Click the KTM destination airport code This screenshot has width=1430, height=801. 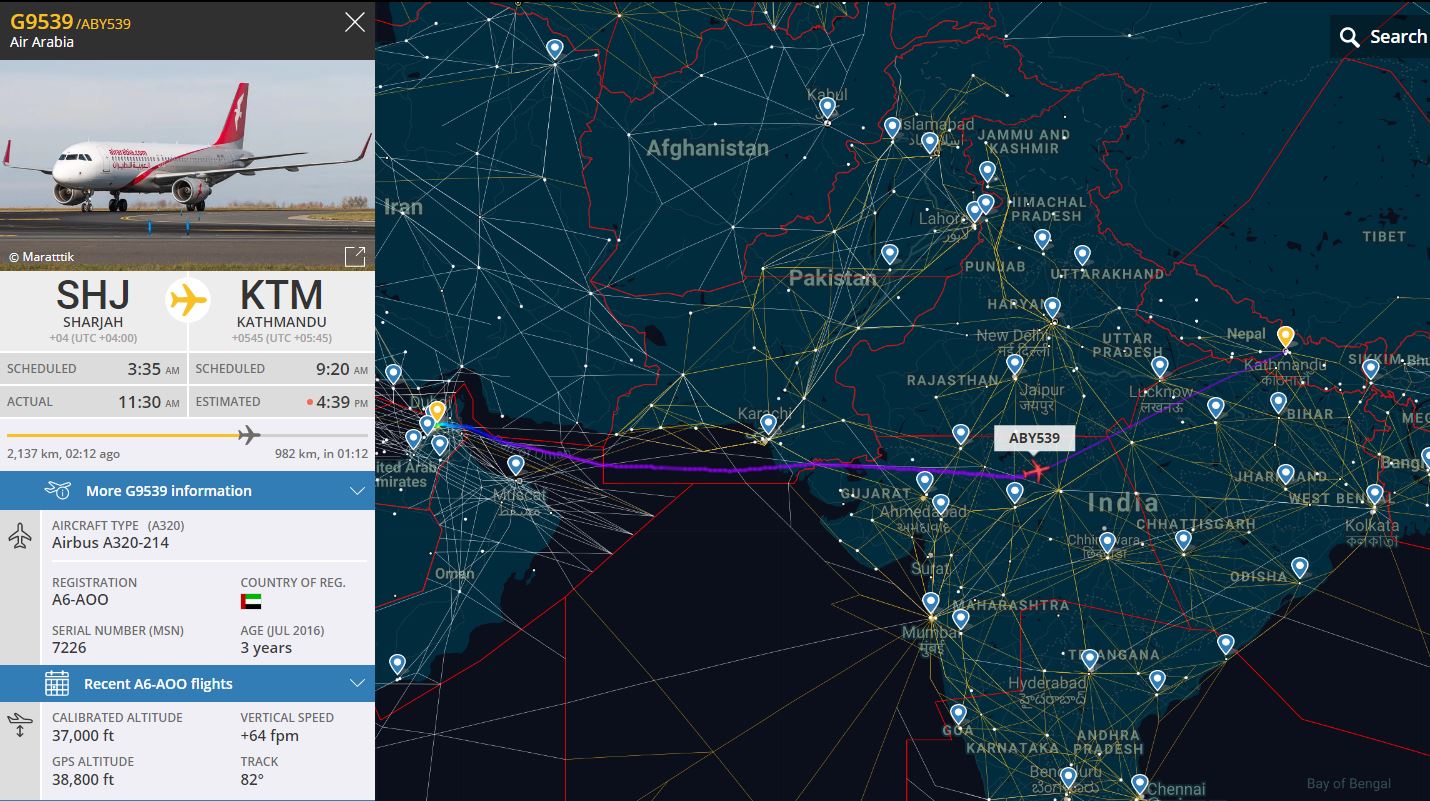[x=280, y=296]
